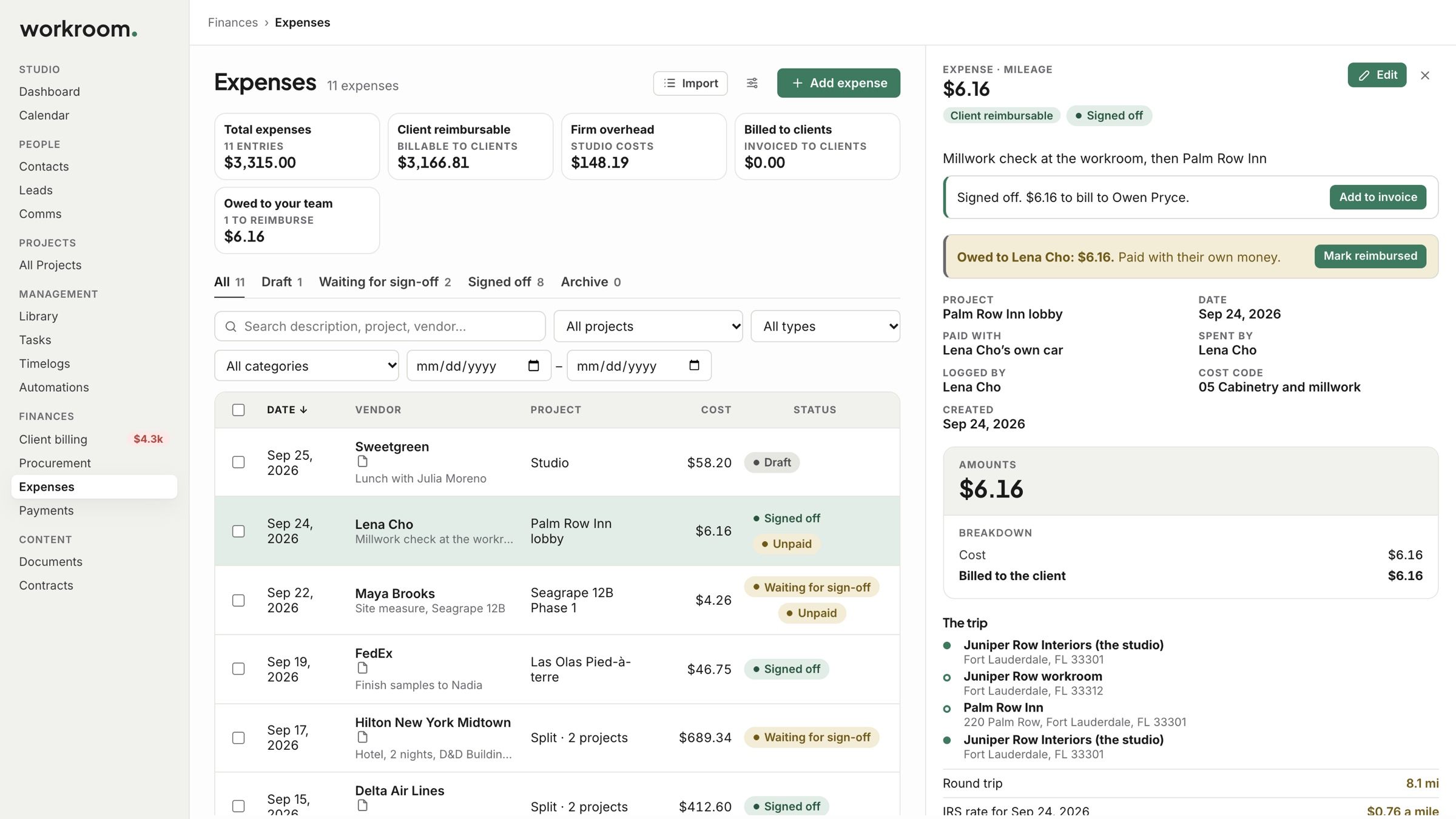Switch to Waiting for sign-off tab
Screen dimensions: 1456x819
pos(385,282)
